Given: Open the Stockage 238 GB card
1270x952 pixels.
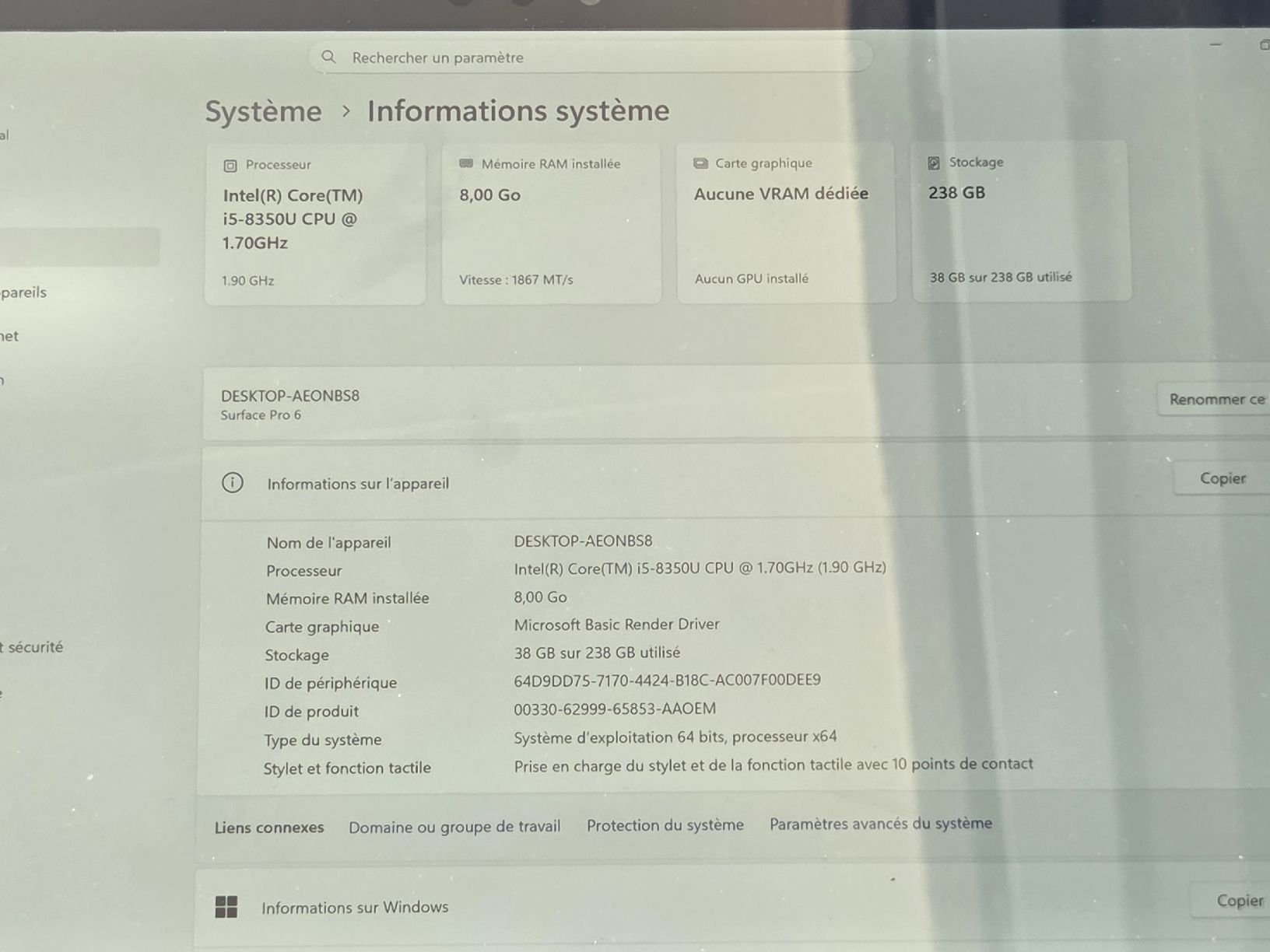Looking at the screenshot, I should (x=1021, y=221).
